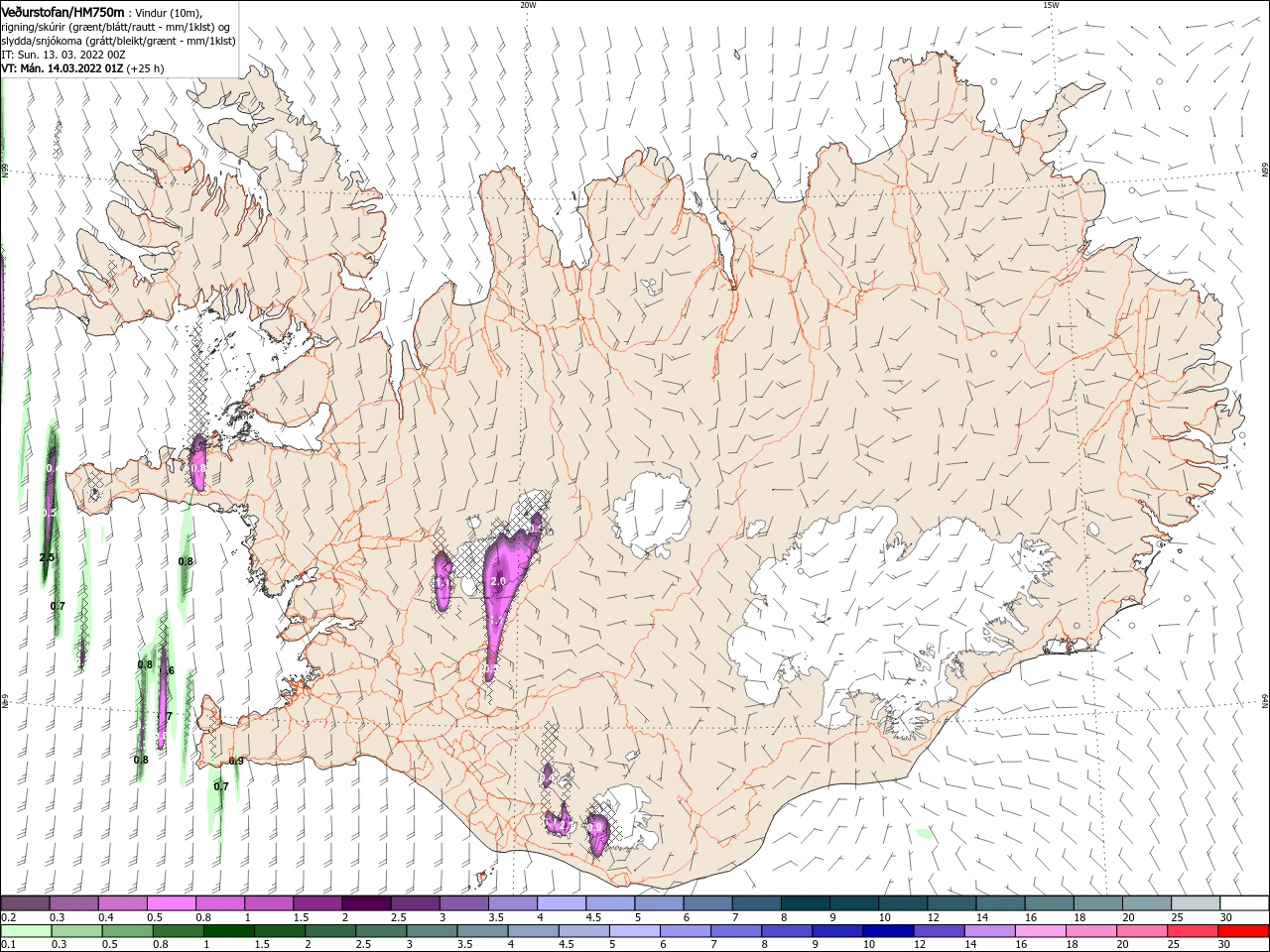Click the '2.0' value on central snow patch
Image resolution: width=1270 pixels, height=952 pixels.
pyautogui.click(x=498, y=581)
